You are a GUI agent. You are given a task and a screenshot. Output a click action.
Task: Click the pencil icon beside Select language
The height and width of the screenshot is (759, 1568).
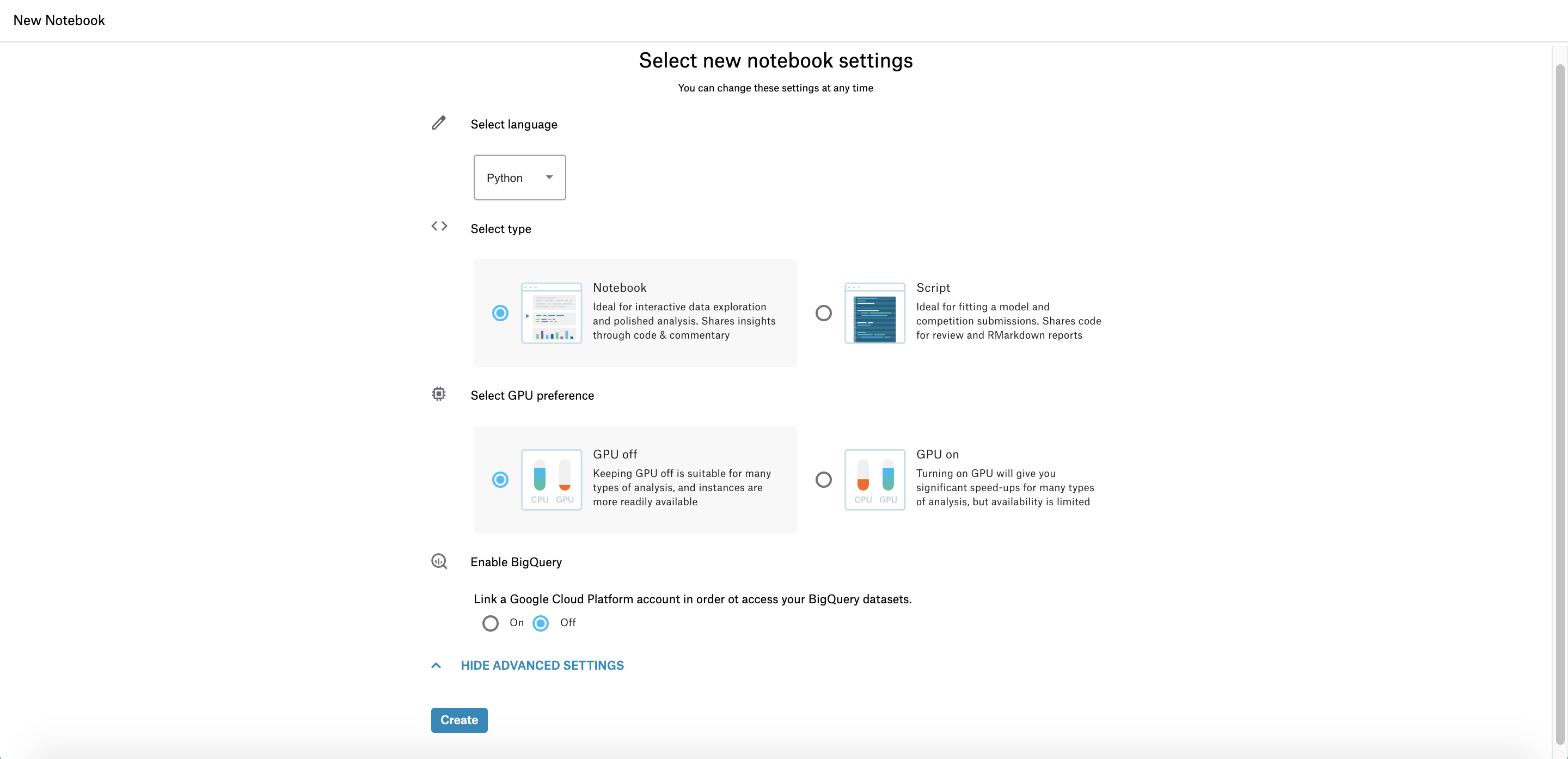coord(438,123)
